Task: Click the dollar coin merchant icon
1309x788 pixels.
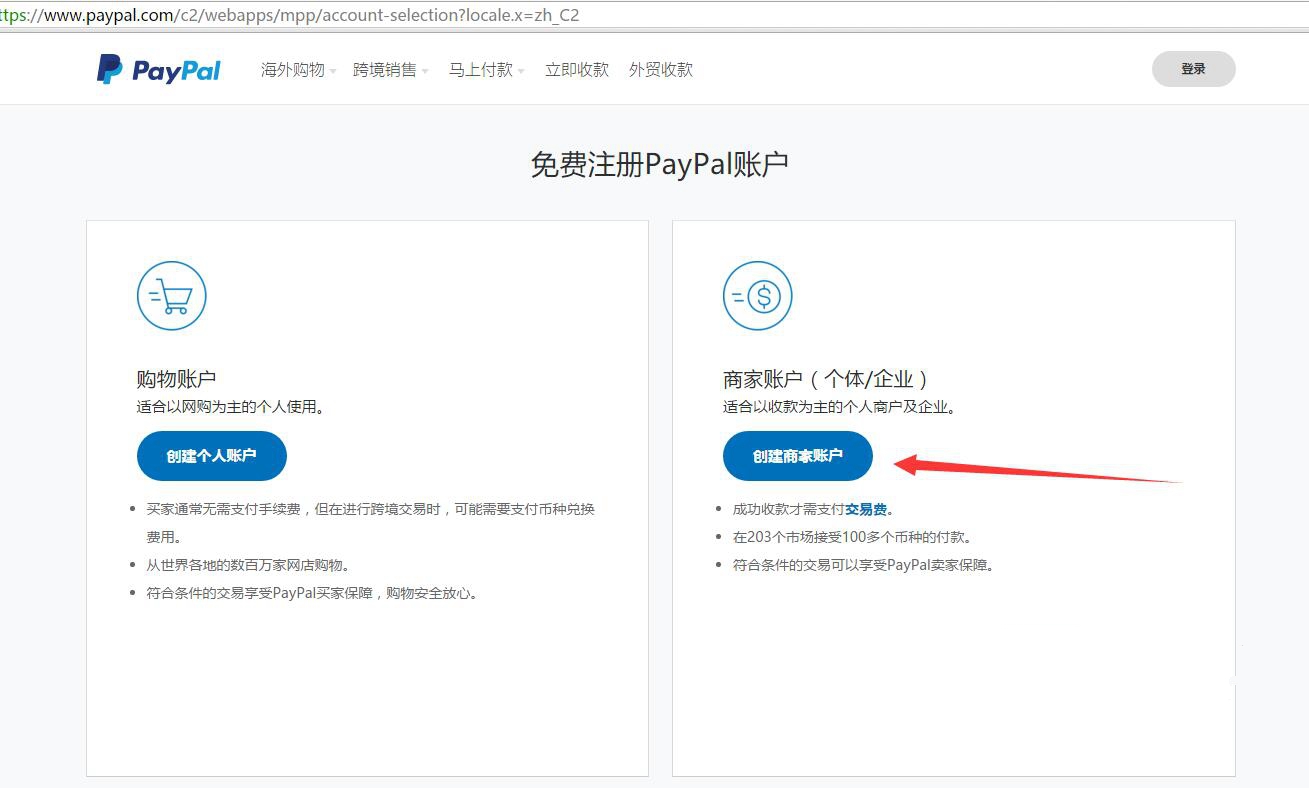Action: pos(758,296)
